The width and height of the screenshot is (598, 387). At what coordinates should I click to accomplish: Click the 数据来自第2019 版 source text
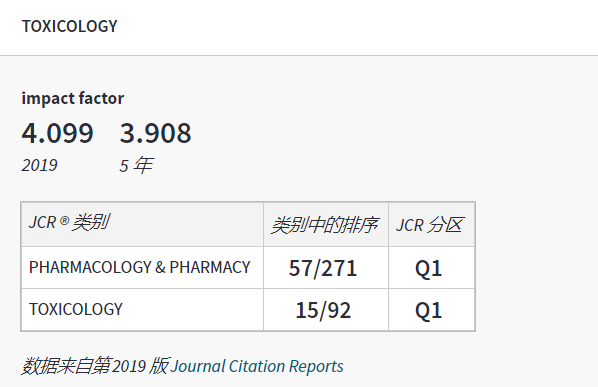[x=95, y=366]
